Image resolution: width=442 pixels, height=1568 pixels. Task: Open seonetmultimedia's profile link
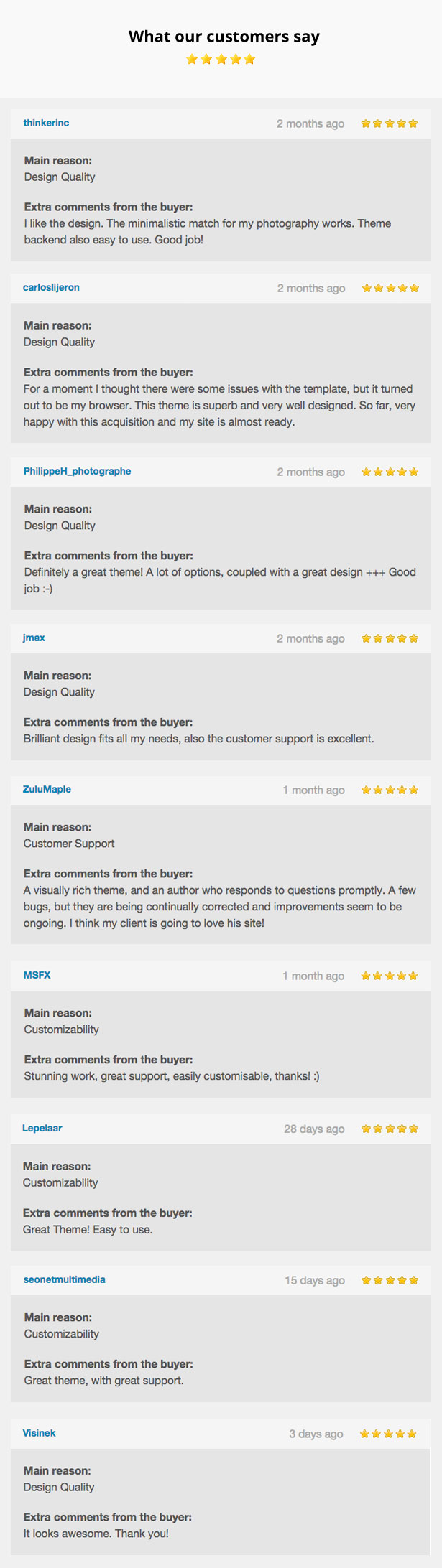pyautogui.click(x=64, y=1279)
